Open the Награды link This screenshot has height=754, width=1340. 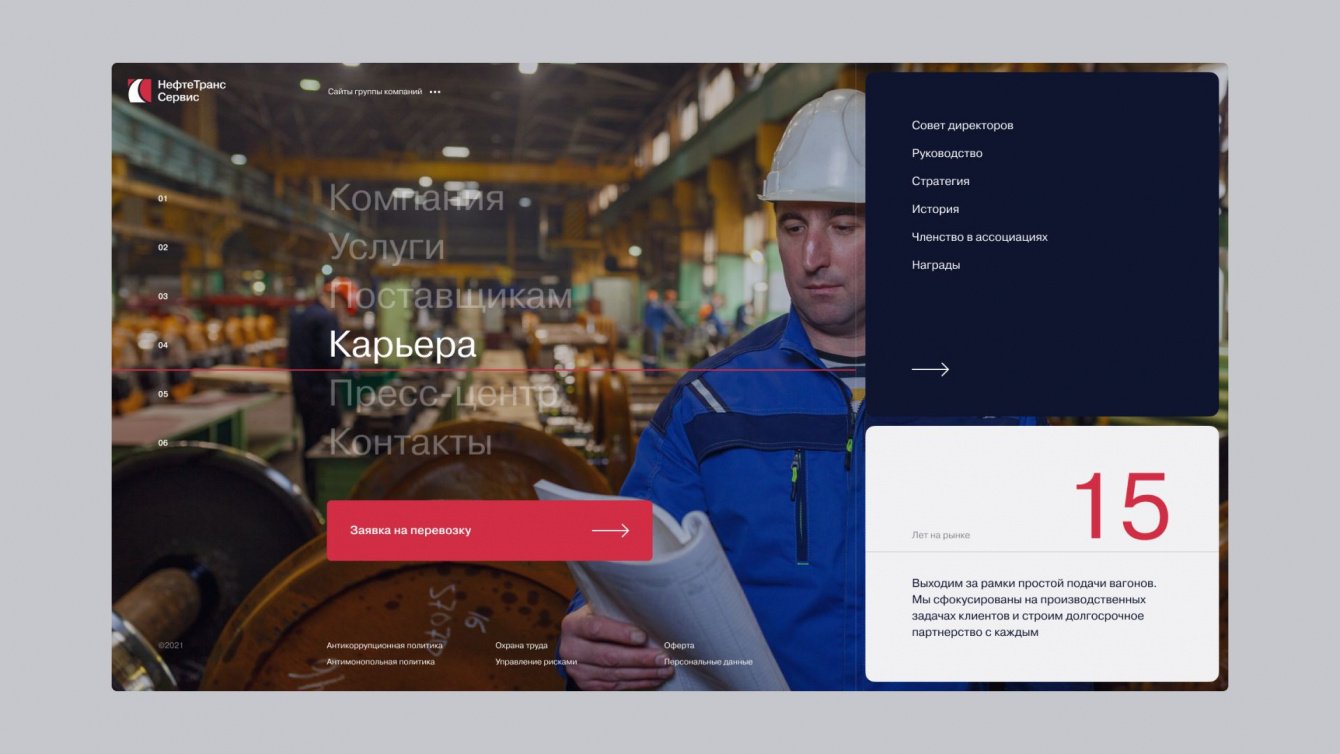[x=935, y=265]
